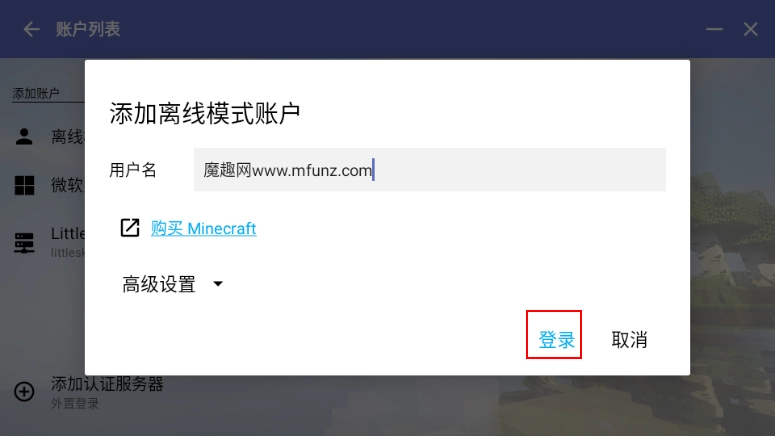The image size is (775, 436).
Task: Click the external link icon beside 购买 Minecraft
Action: pyautogui.click(x=130, y=228)
